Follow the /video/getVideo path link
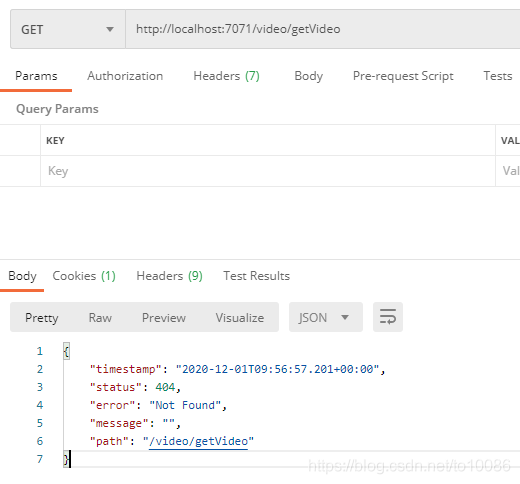Viewport: 520px width, 484px height. tap(198, 441)
